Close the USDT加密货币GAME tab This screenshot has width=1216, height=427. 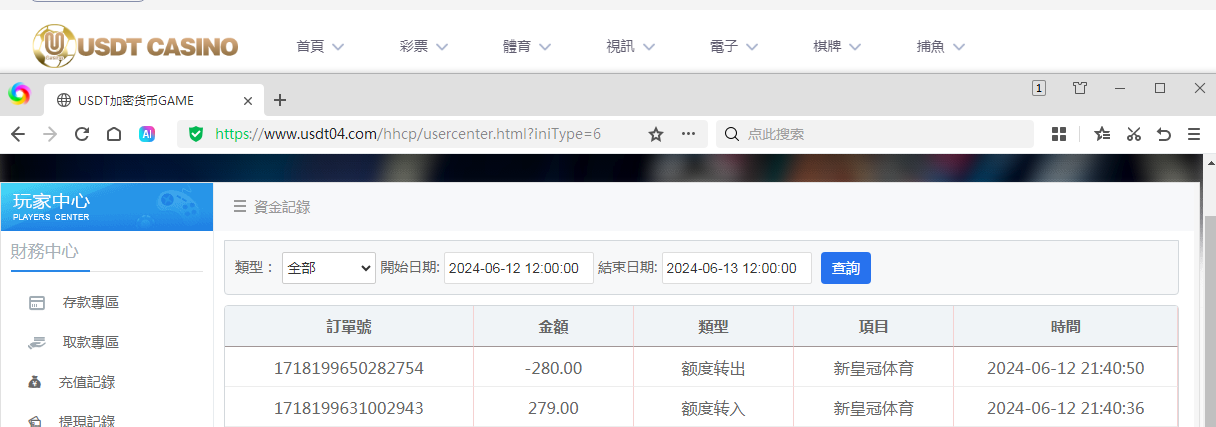248,100
